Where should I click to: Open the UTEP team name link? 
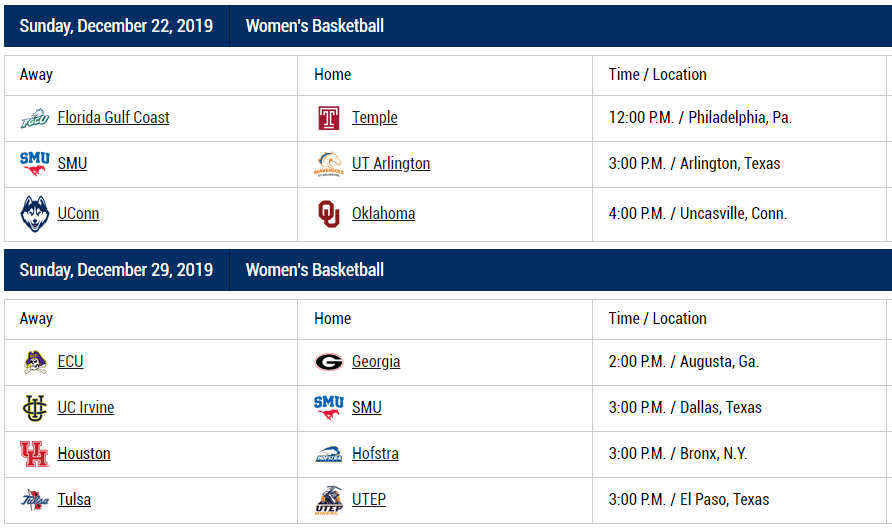[x=368, y=500]
